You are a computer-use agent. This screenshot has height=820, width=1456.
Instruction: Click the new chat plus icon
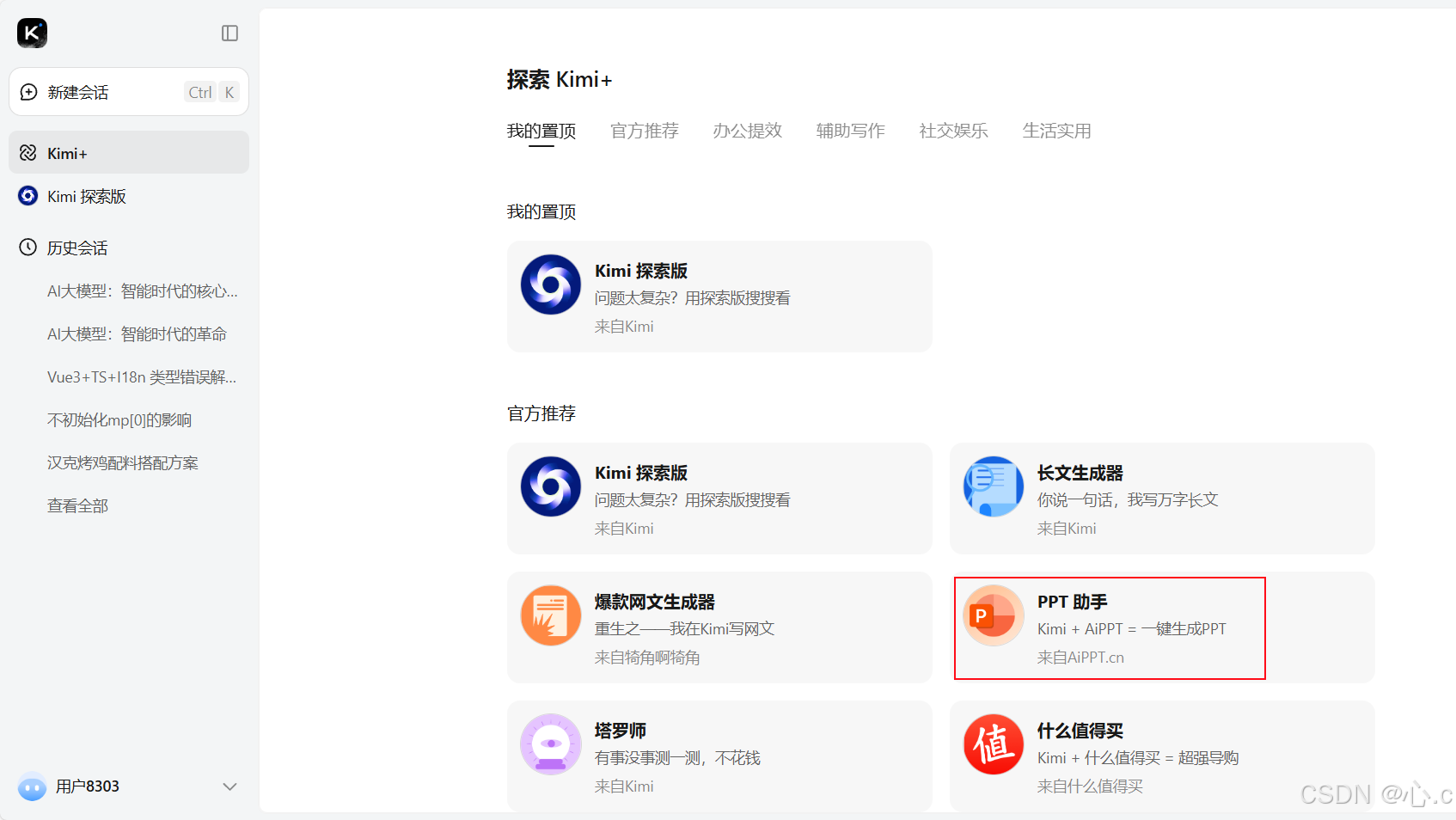click(28, 92)
